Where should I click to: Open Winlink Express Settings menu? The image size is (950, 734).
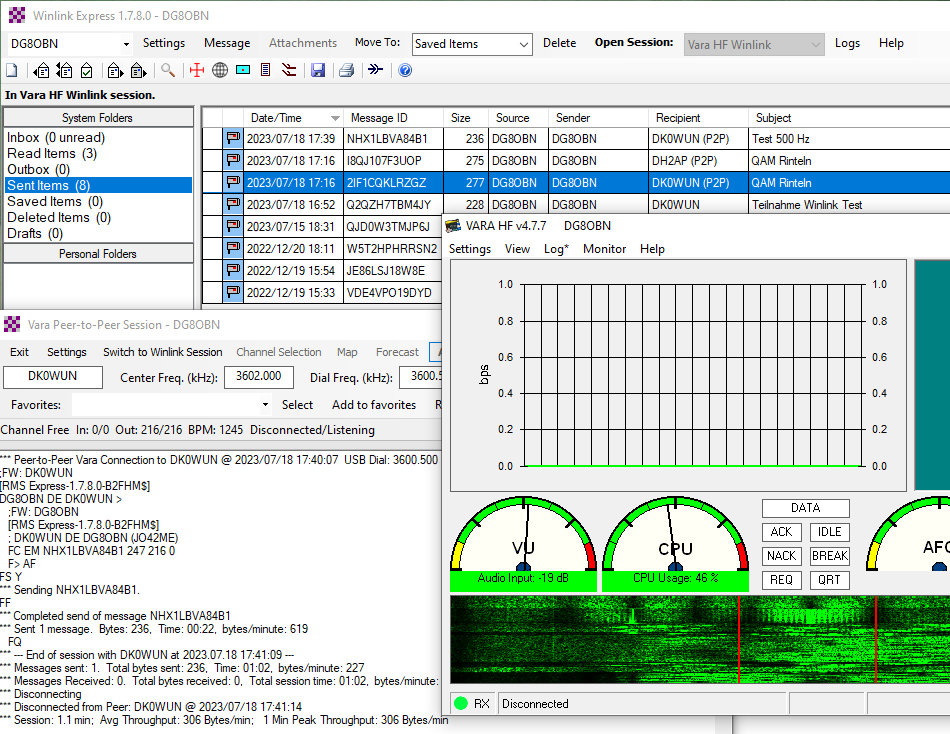164,43
